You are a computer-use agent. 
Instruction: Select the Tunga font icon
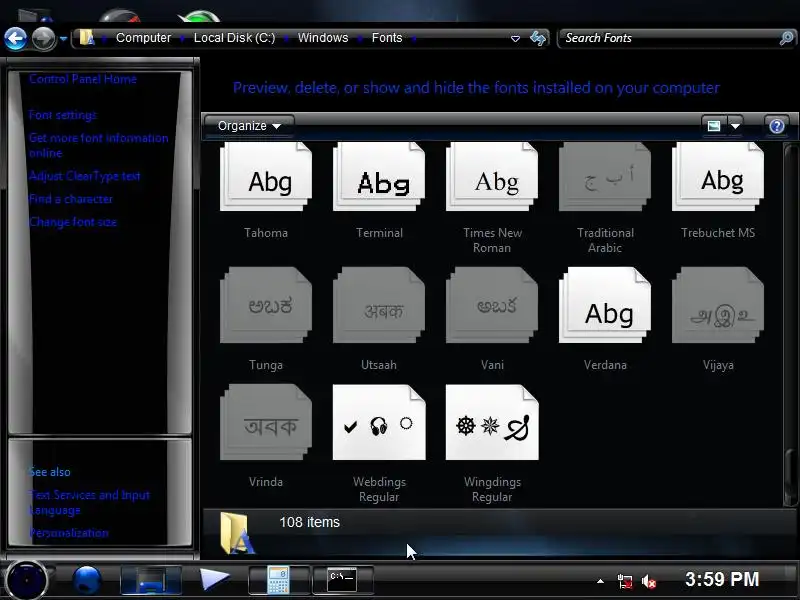(266, 305)
